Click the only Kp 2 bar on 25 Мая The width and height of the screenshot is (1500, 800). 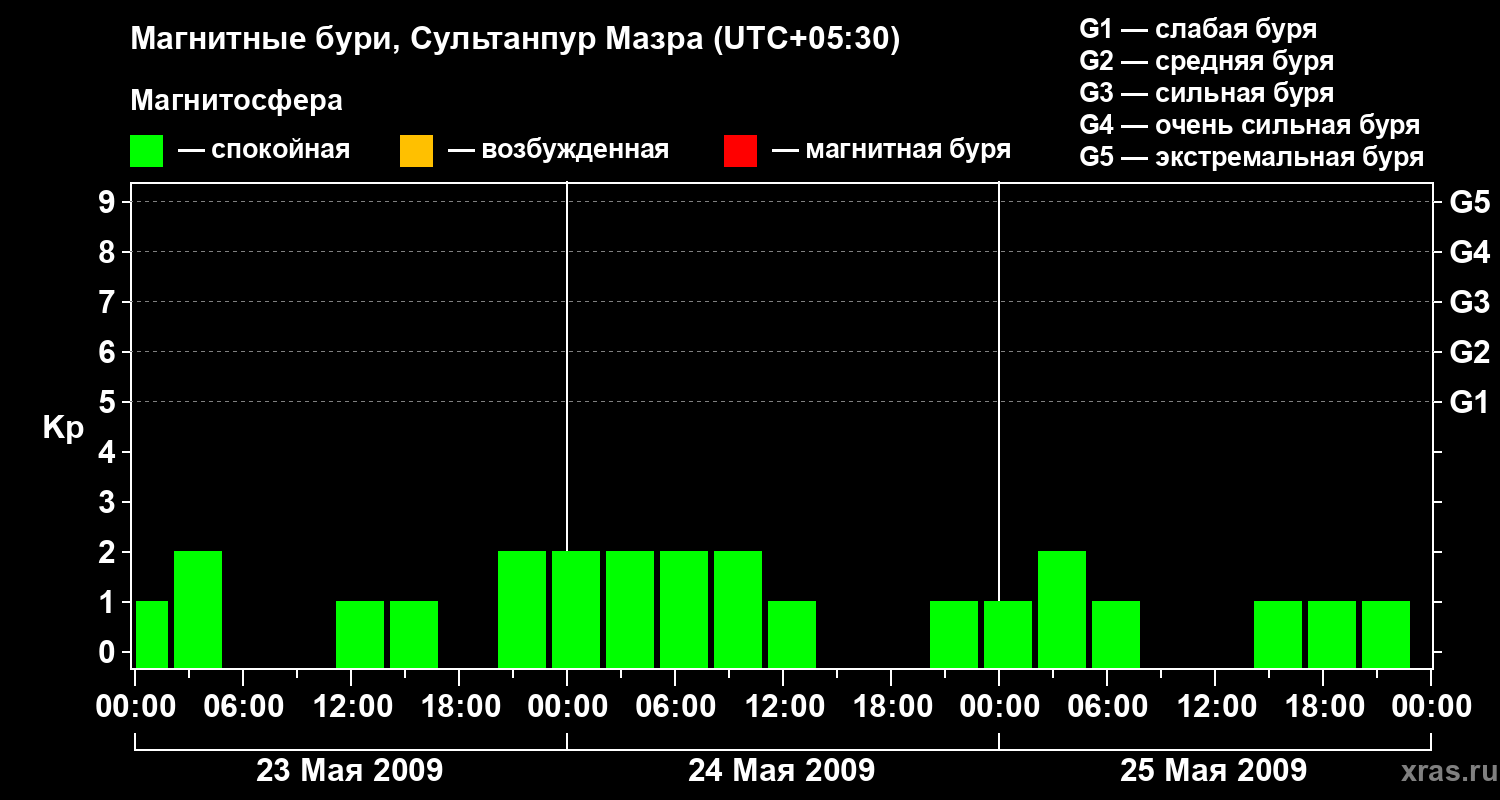coord(1062,609)
